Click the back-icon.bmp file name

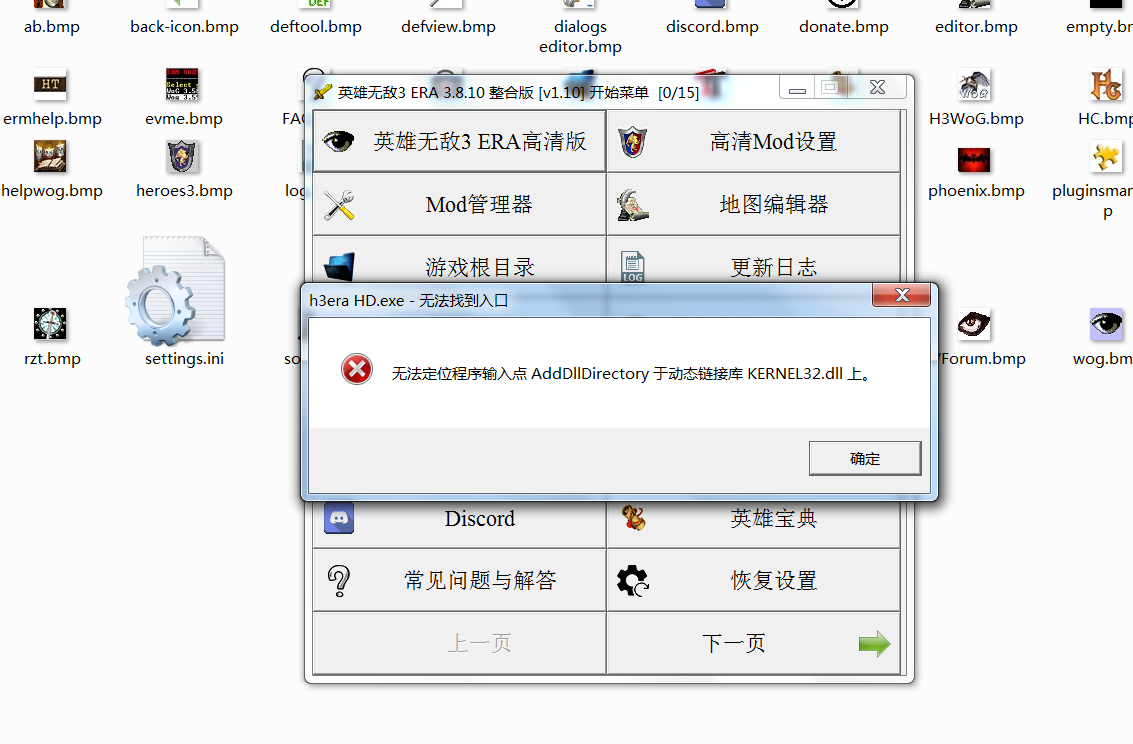point(184,27)
